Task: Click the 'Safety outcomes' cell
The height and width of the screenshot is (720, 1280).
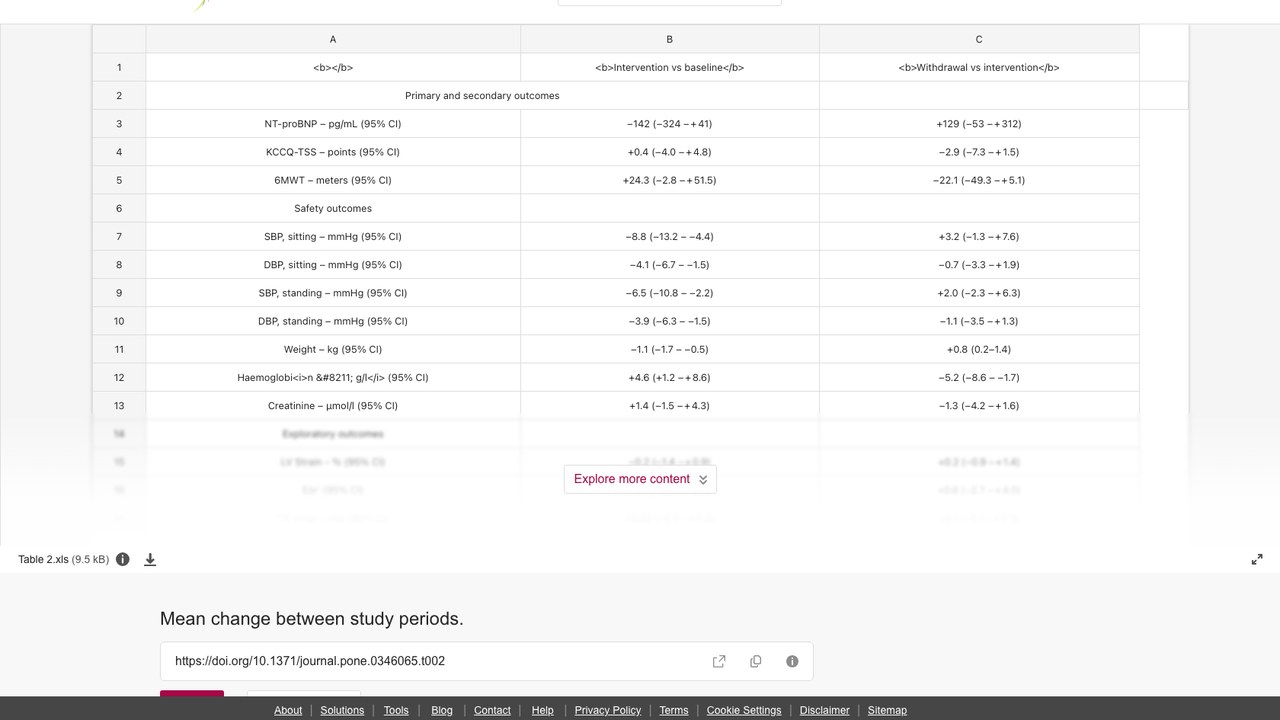Action: click(x=333, y=208)
